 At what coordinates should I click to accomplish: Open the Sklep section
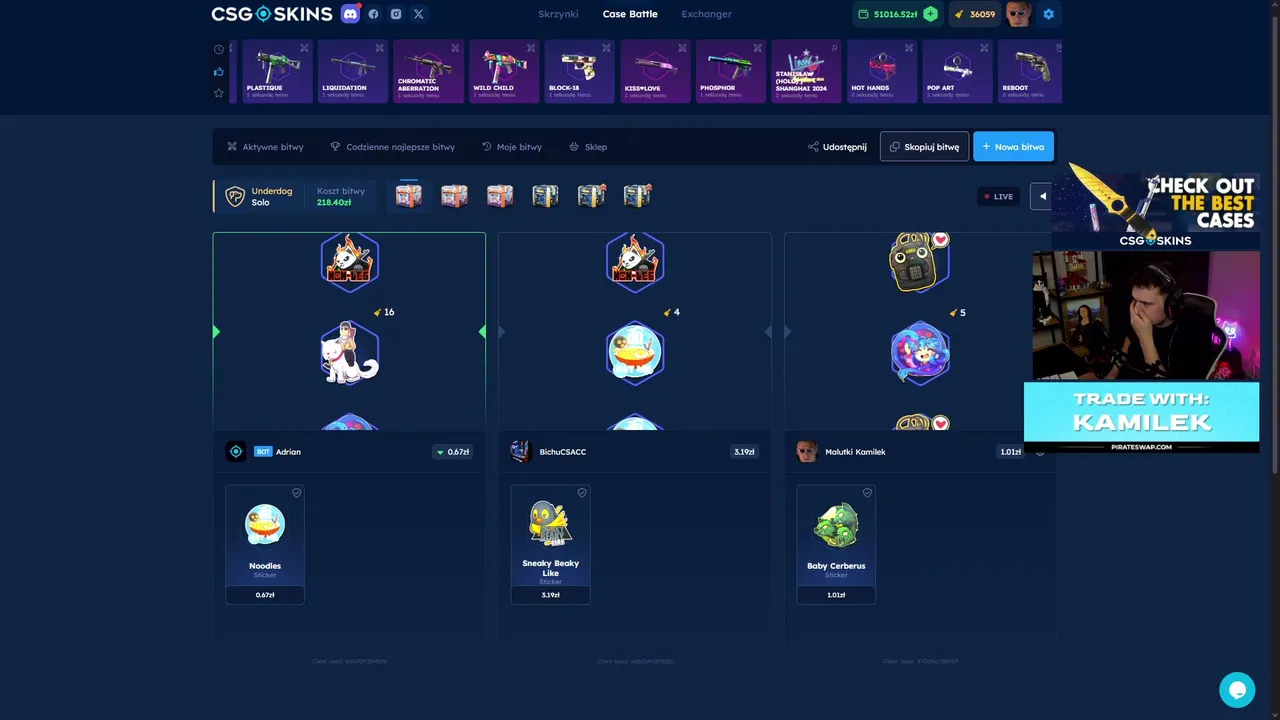point(588,147)
